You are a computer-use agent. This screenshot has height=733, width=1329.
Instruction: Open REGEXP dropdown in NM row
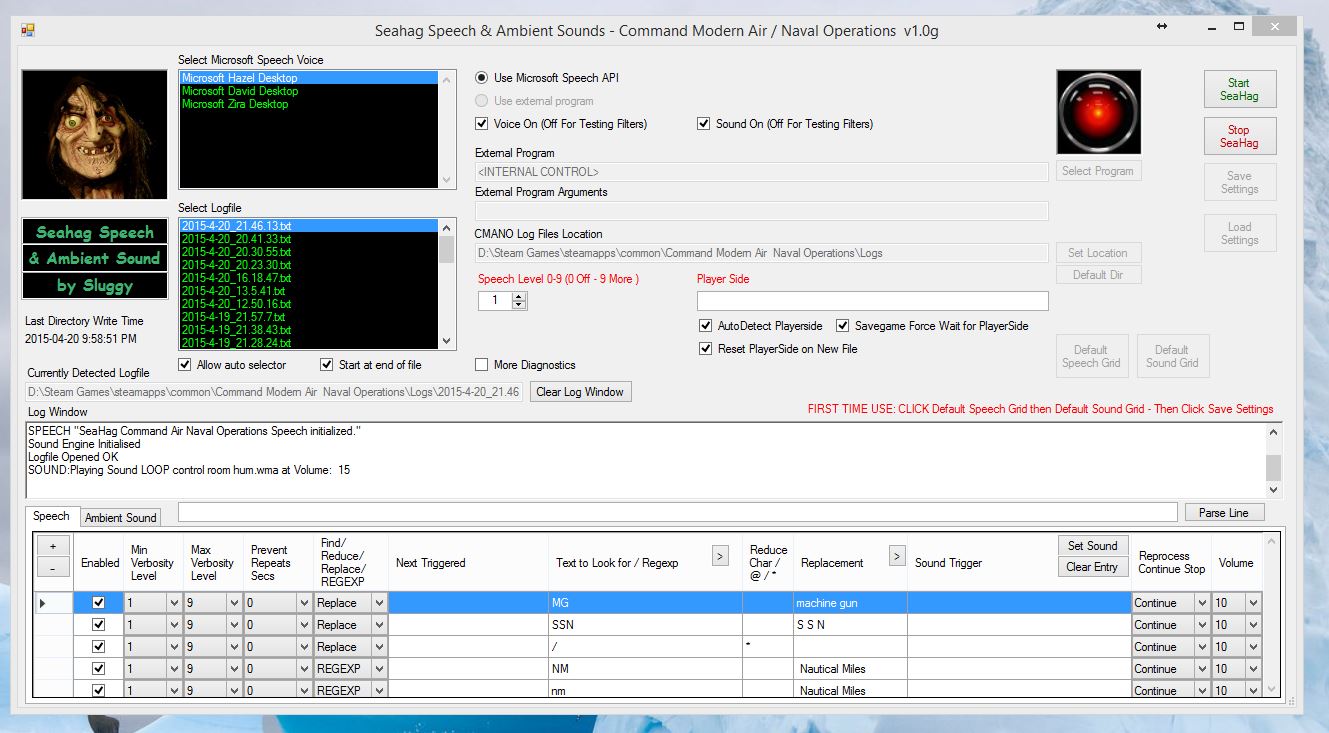tap(379, 669)
